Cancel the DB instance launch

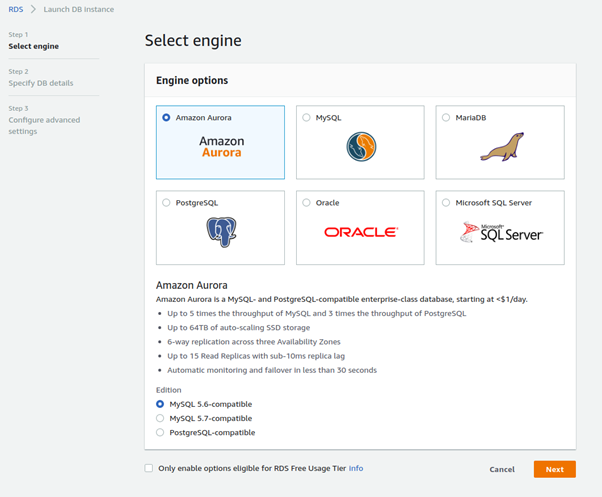(x=502, y=469)
